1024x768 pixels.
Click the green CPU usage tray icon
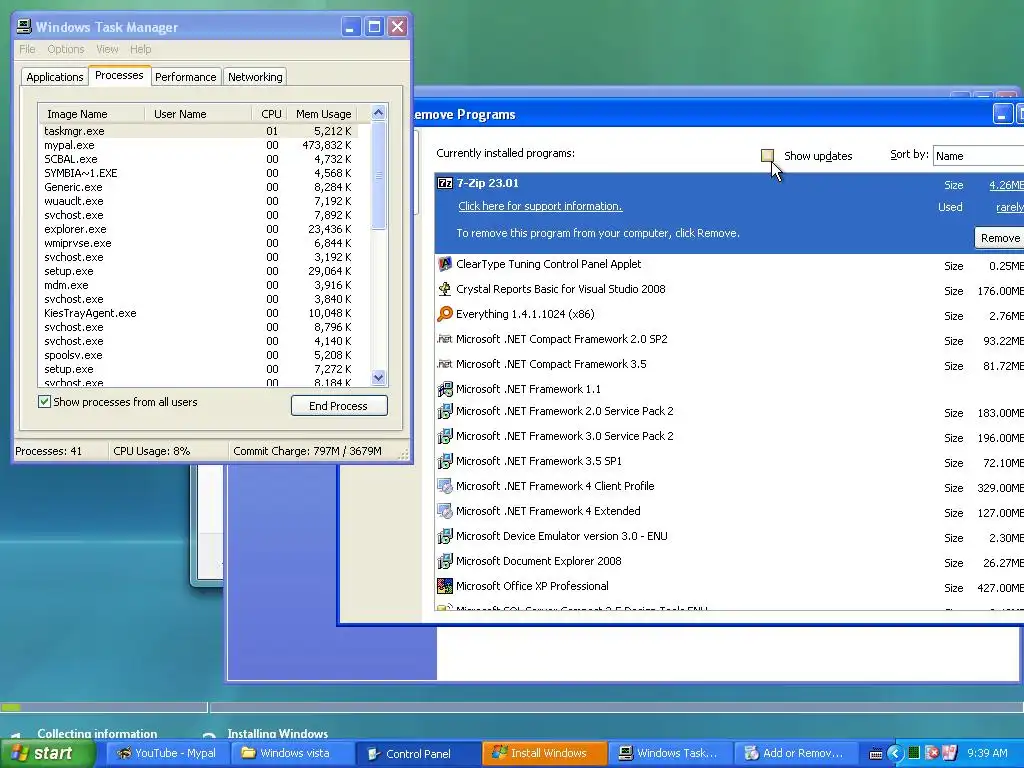914,754
